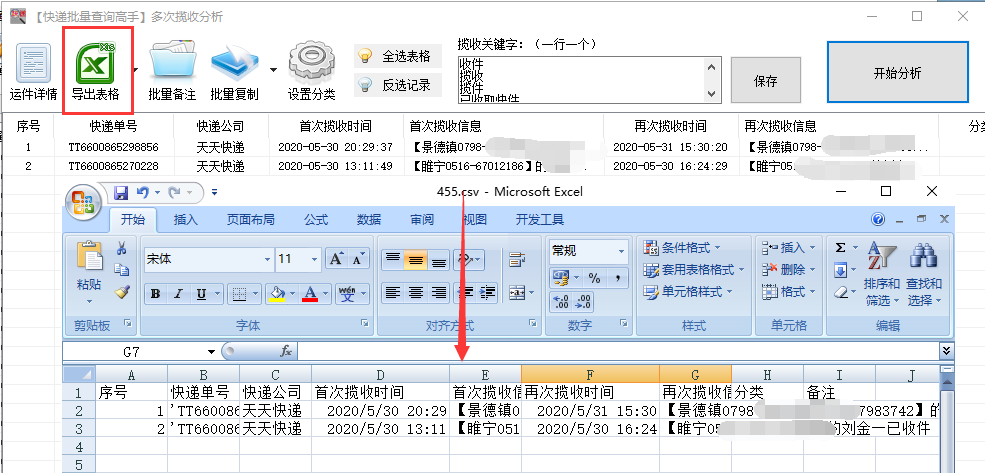Cut selection with scissors icon
This screenshot has width=985, height=473.
[122, 248]
